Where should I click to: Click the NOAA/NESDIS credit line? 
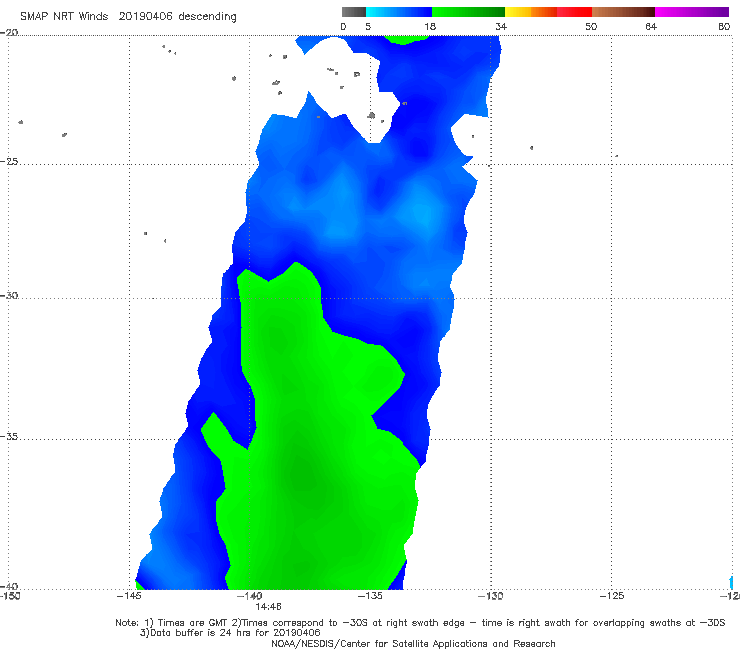pyautogui.click(x=413, y=644)
